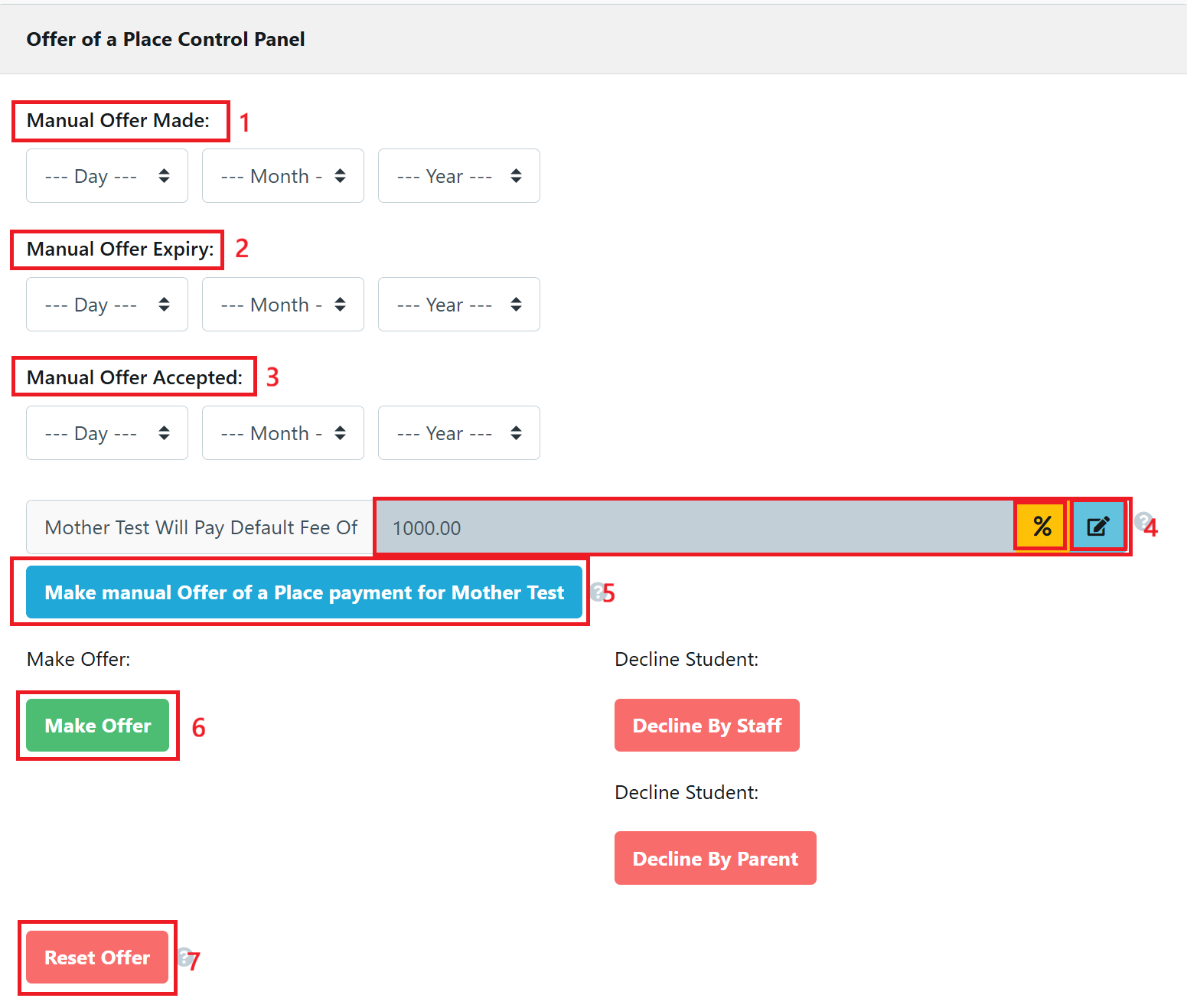Open the Manual Offer Made day dropdown

tap(107, 176)
